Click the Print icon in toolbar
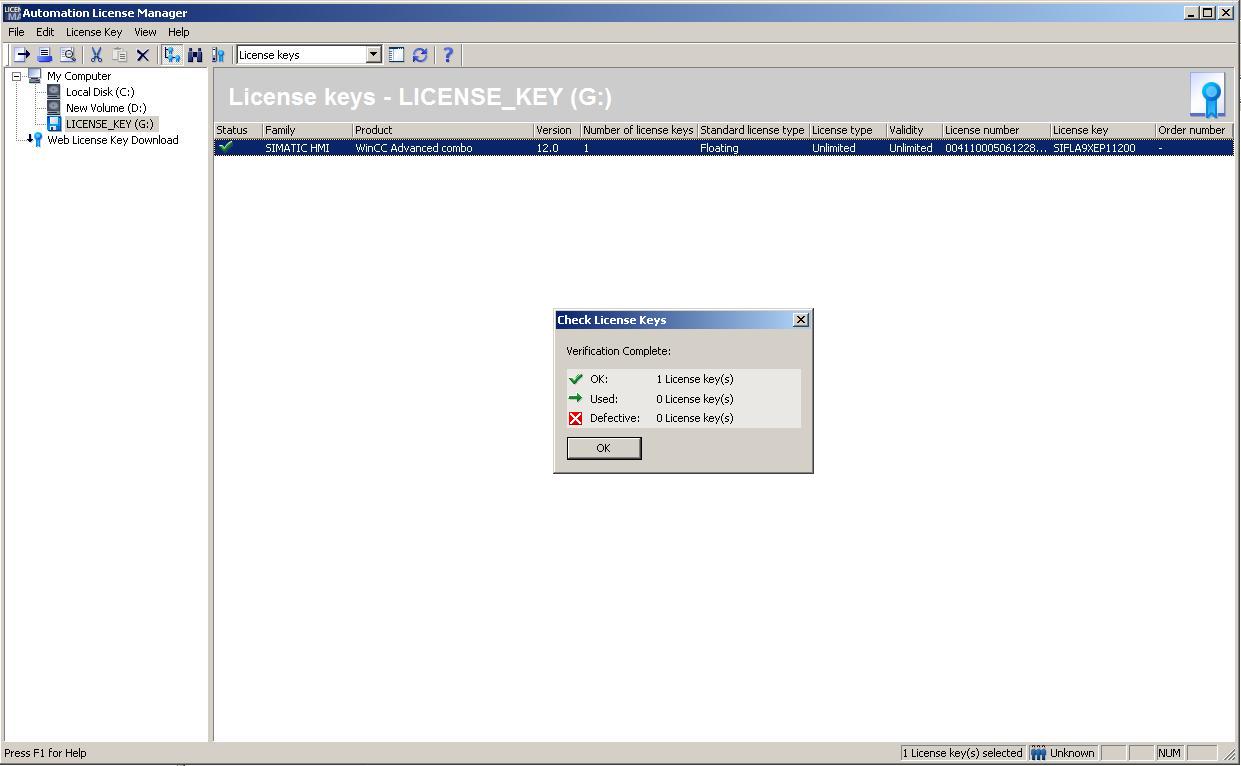 [44, 55]
